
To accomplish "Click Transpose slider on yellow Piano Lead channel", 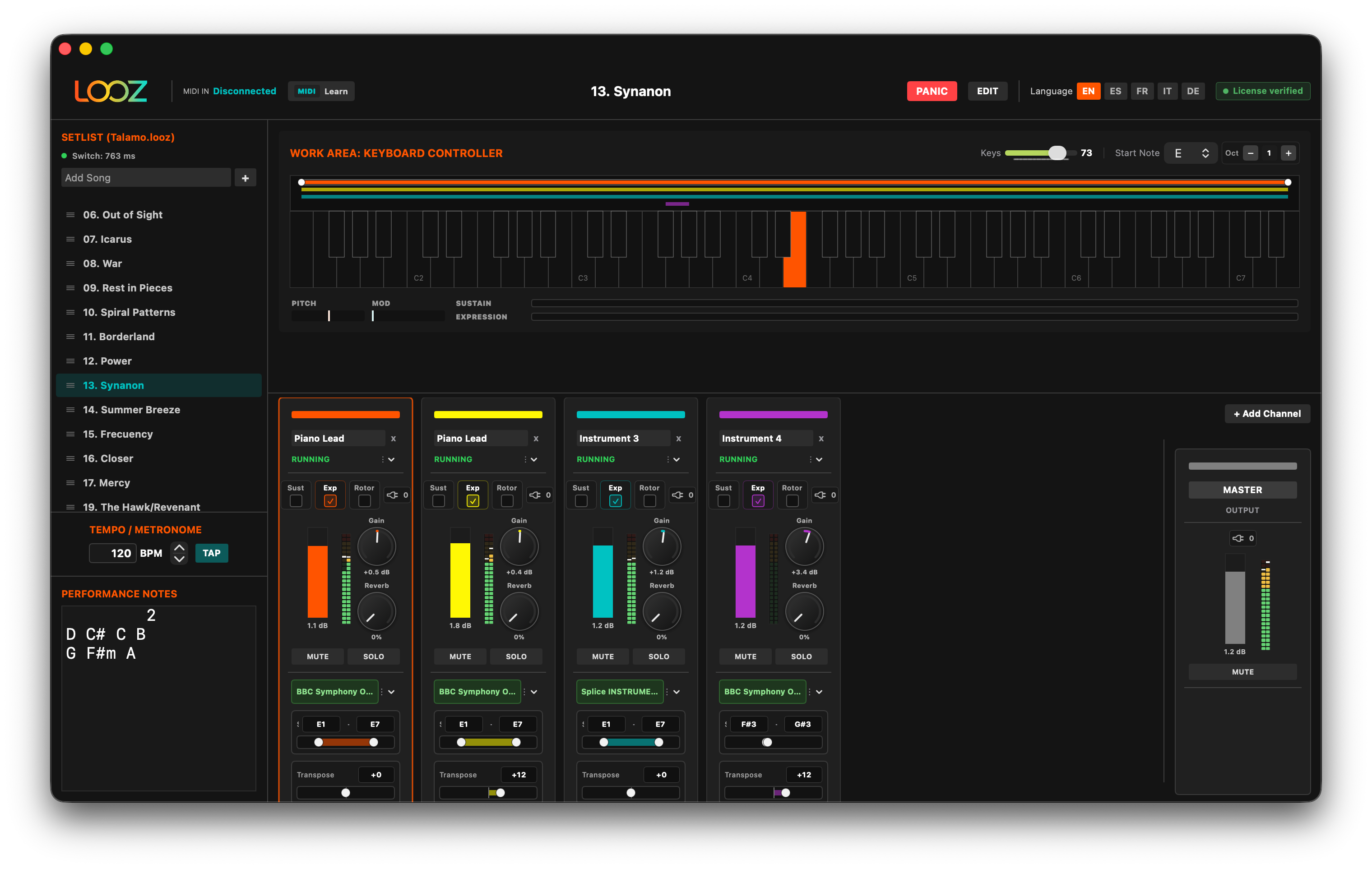I will [488, 793].
